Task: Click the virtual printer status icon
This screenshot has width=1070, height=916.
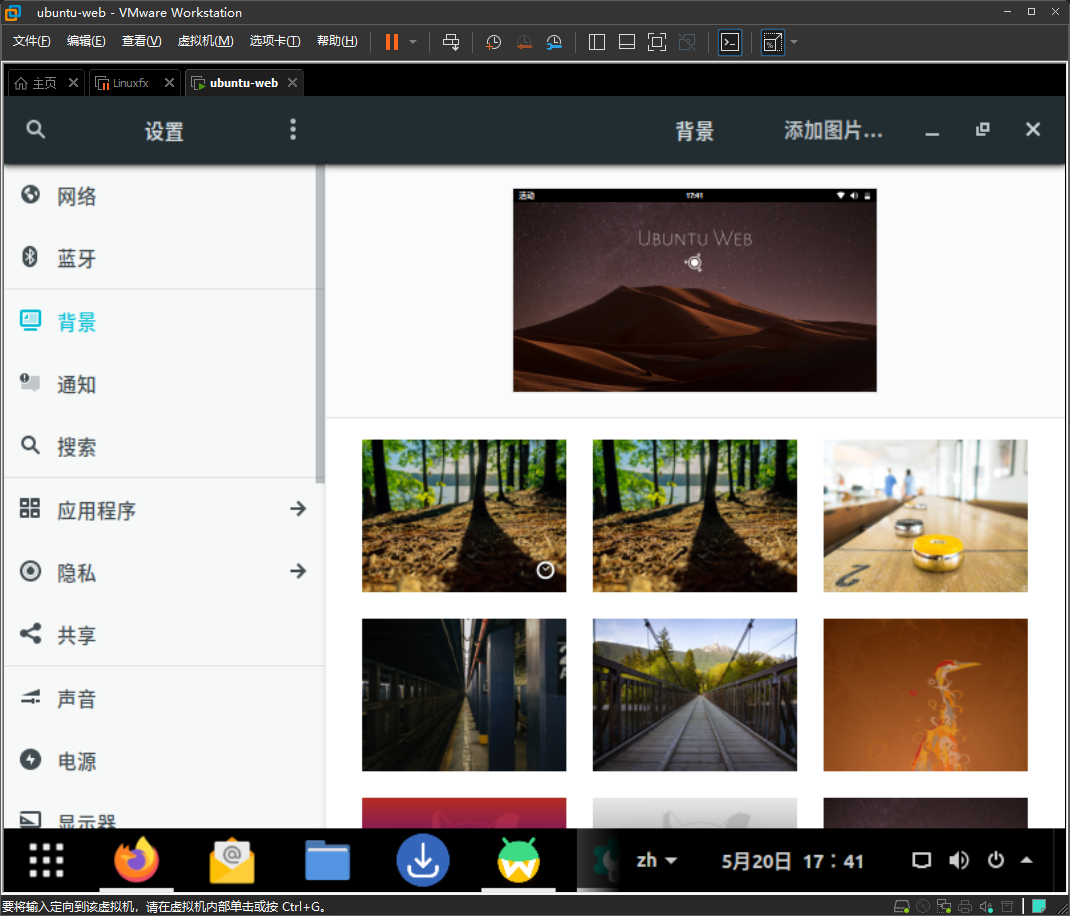Action: tap(965, 905)
